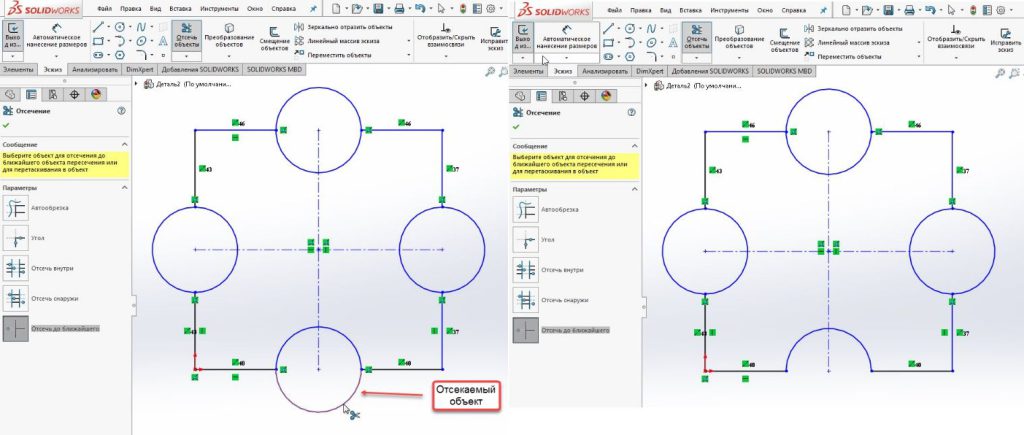Select Corner Rectangle tool in left window
1024x435 pixels.
click(x=98, y=41)
